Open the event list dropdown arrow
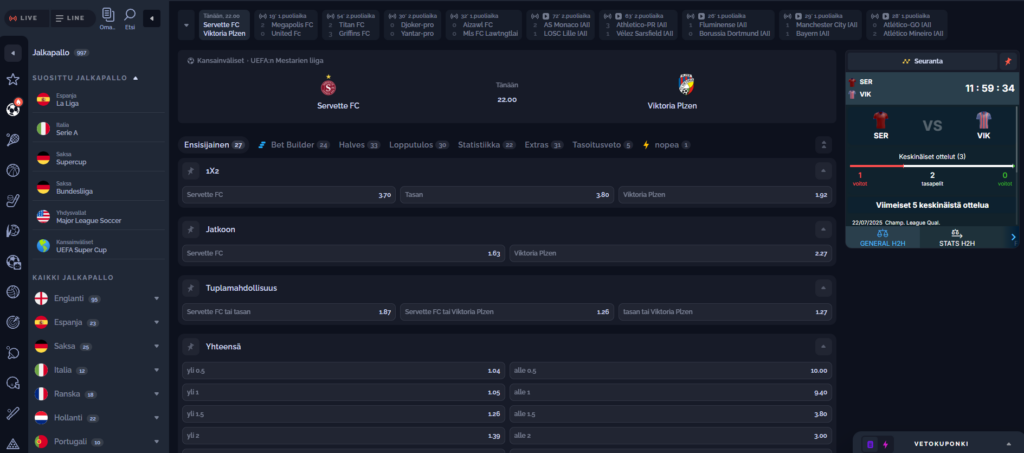Image resolution: width=1024 pixels, height=453 pixels. pyautogui.click(x=187, y=25)
